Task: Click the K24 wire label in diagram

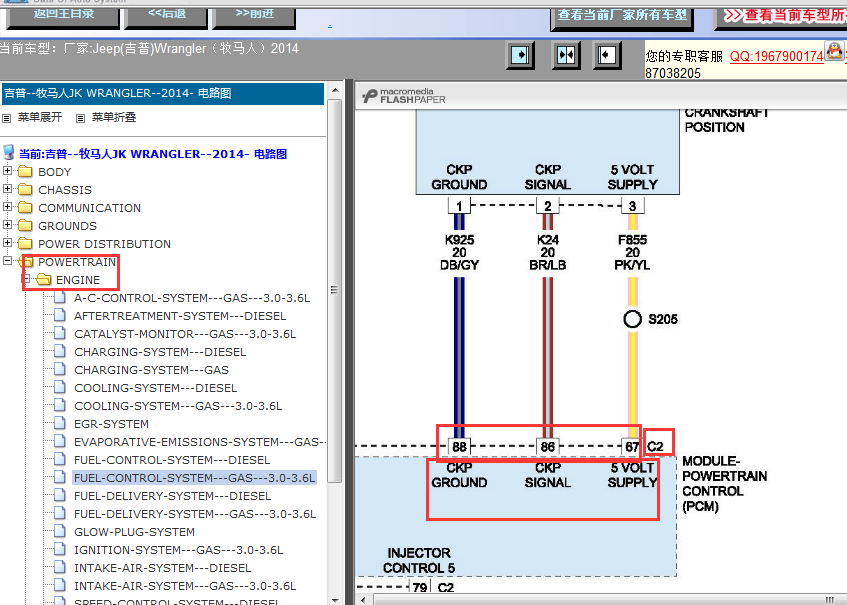Action: [547, 239]
